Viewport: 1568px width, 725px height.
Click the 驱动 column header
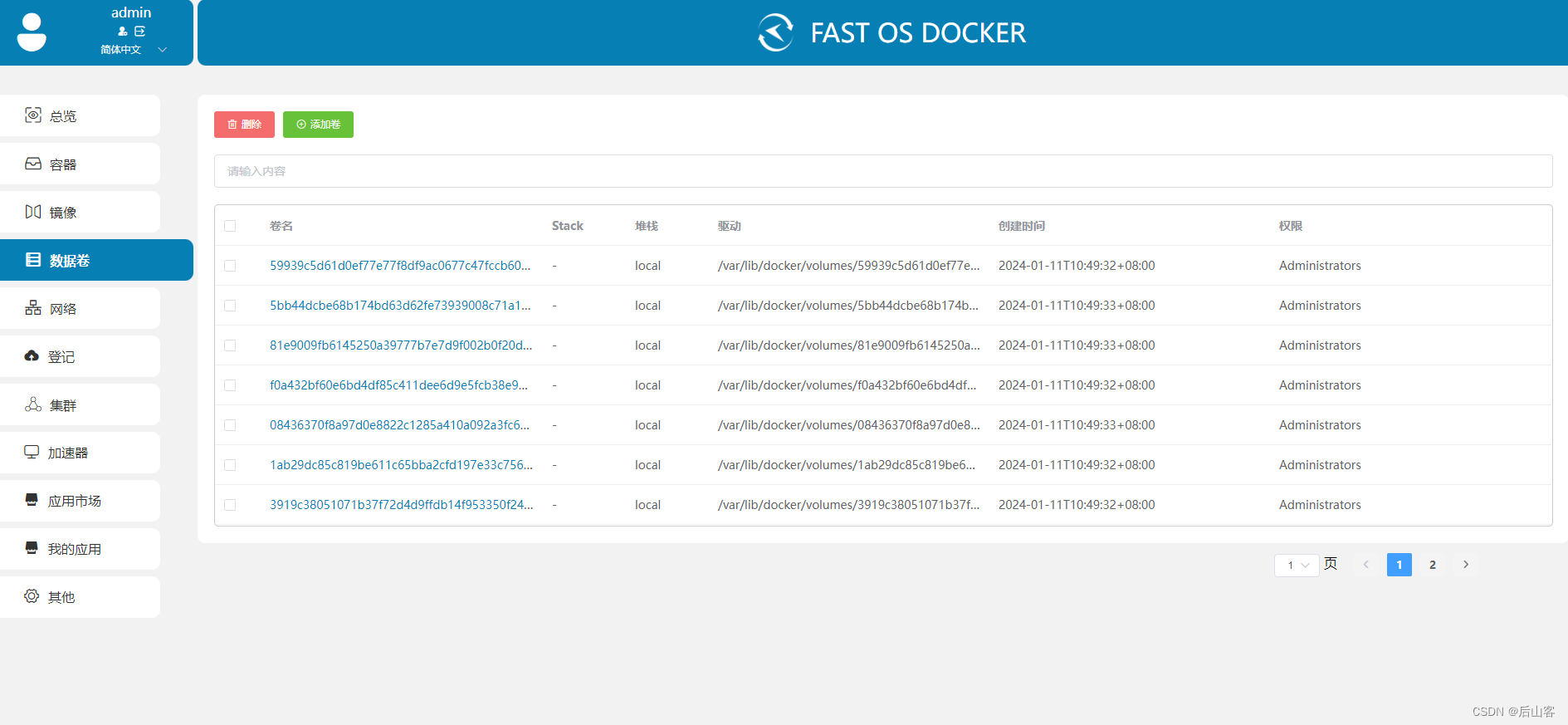(x=730, y=226)
